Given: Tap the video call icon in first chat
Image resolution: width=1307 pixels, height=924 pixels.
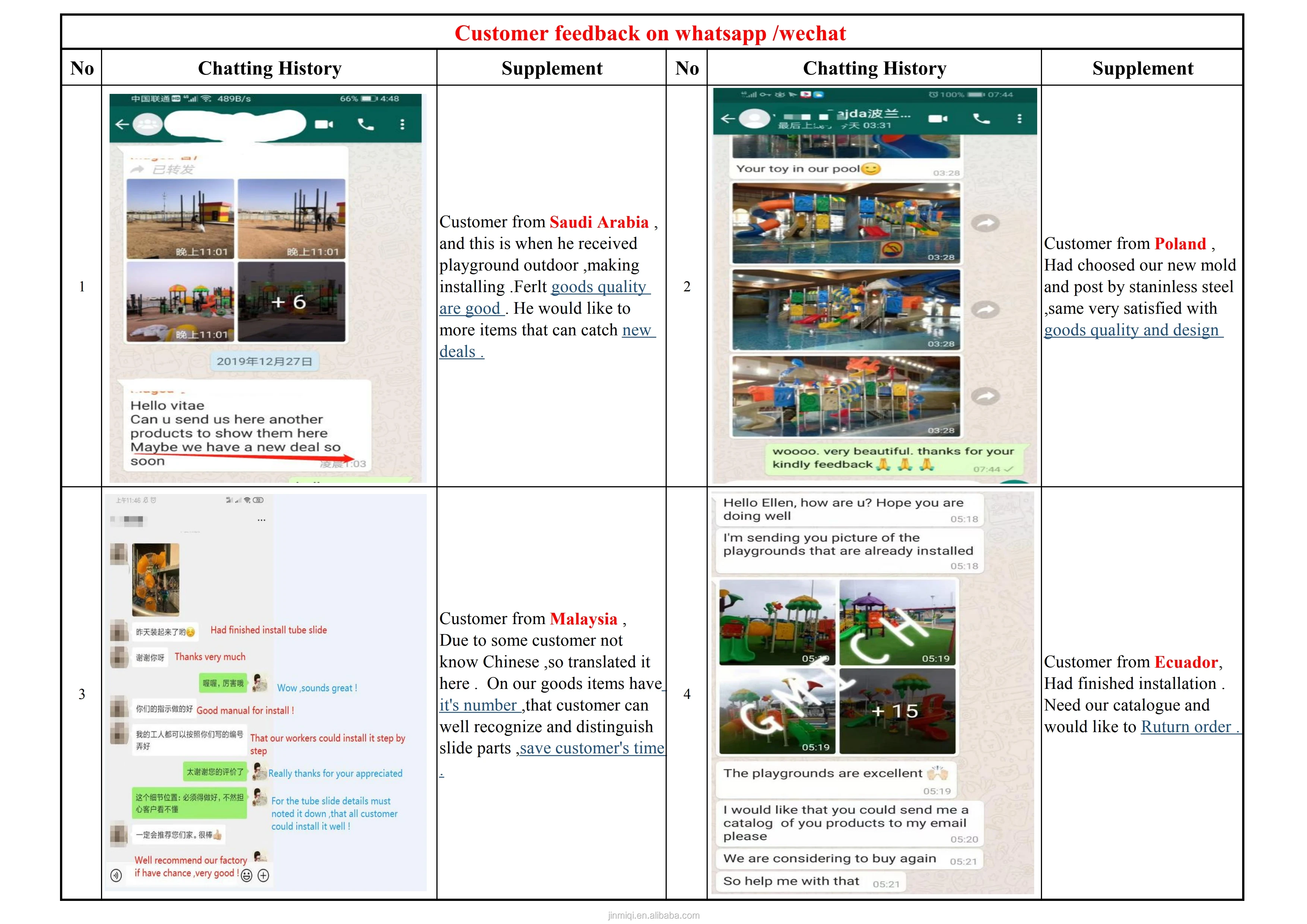Looking at the screenshot, I should tap(323, 124).
